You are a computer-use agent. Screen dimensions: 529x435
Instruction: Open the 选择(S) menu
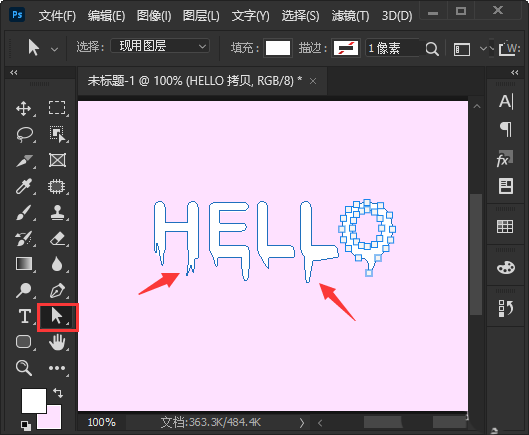tap(300, 16)
